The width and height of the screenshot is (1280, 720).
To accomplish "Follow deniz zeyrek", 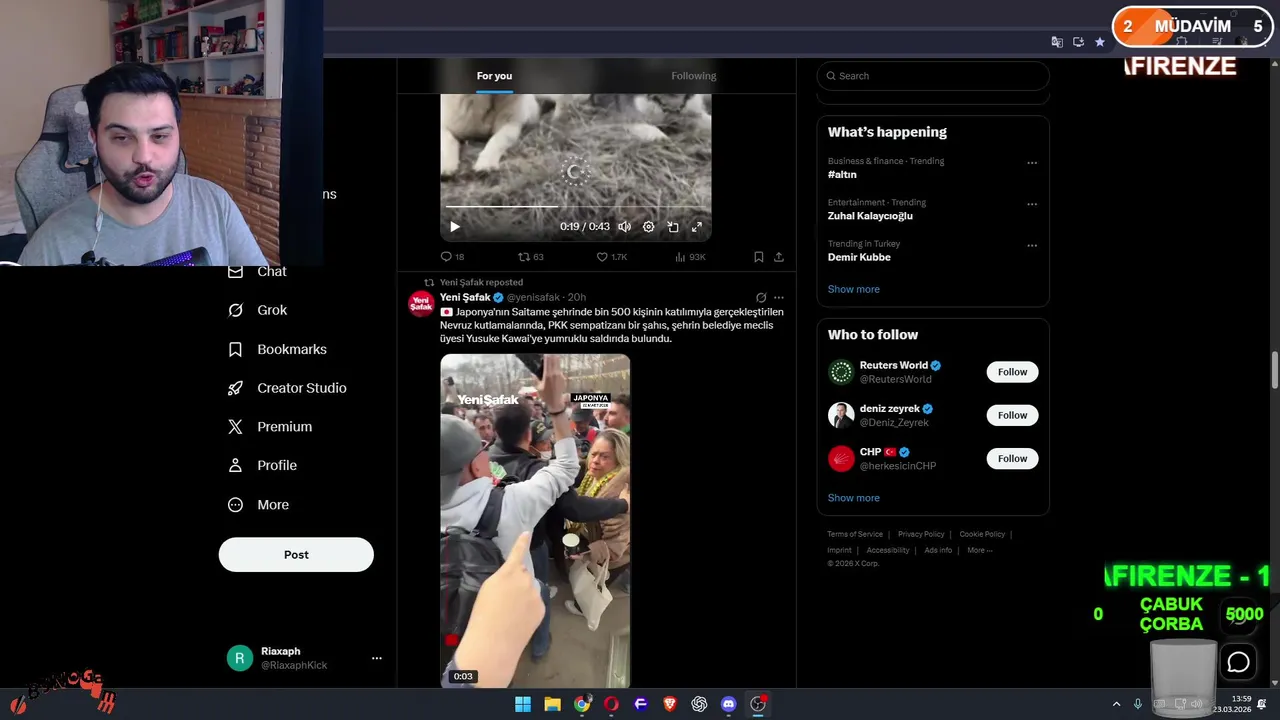I will click(x=1012, y=415).
